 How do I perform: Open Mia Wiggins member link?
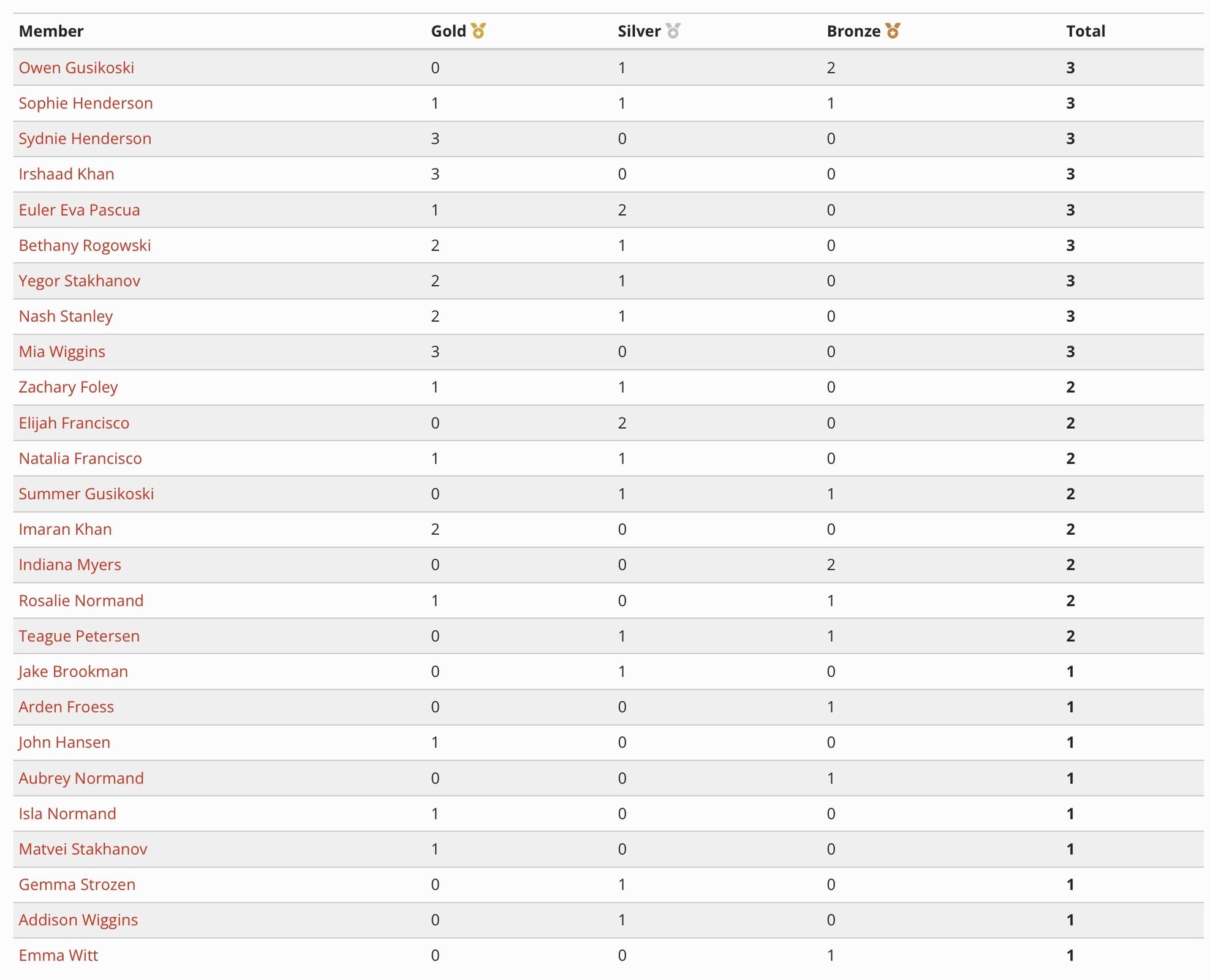[x=62, y=352]
